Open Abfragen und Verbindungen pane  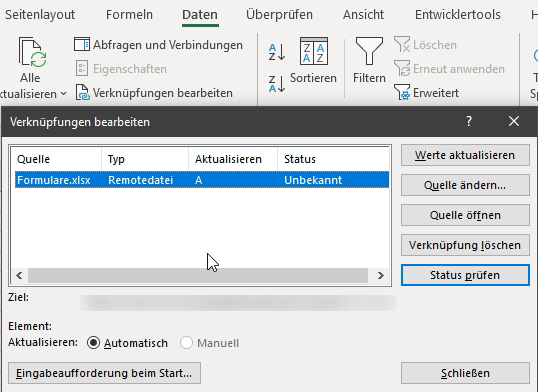[158, 45]
